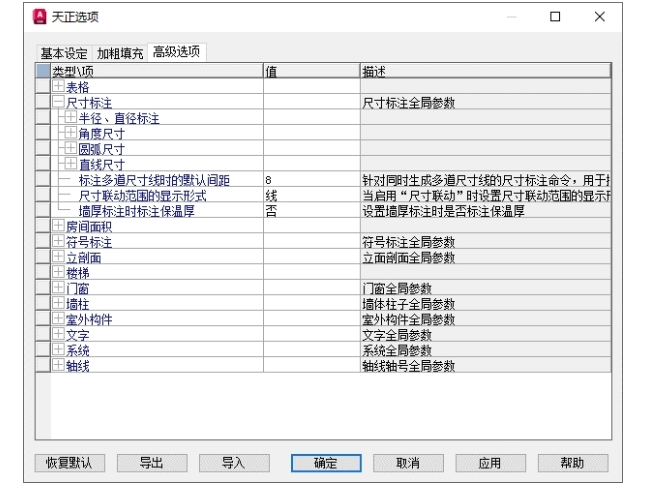Click the 类型\项 column header
652x489 pixels.
pos(157,71)
